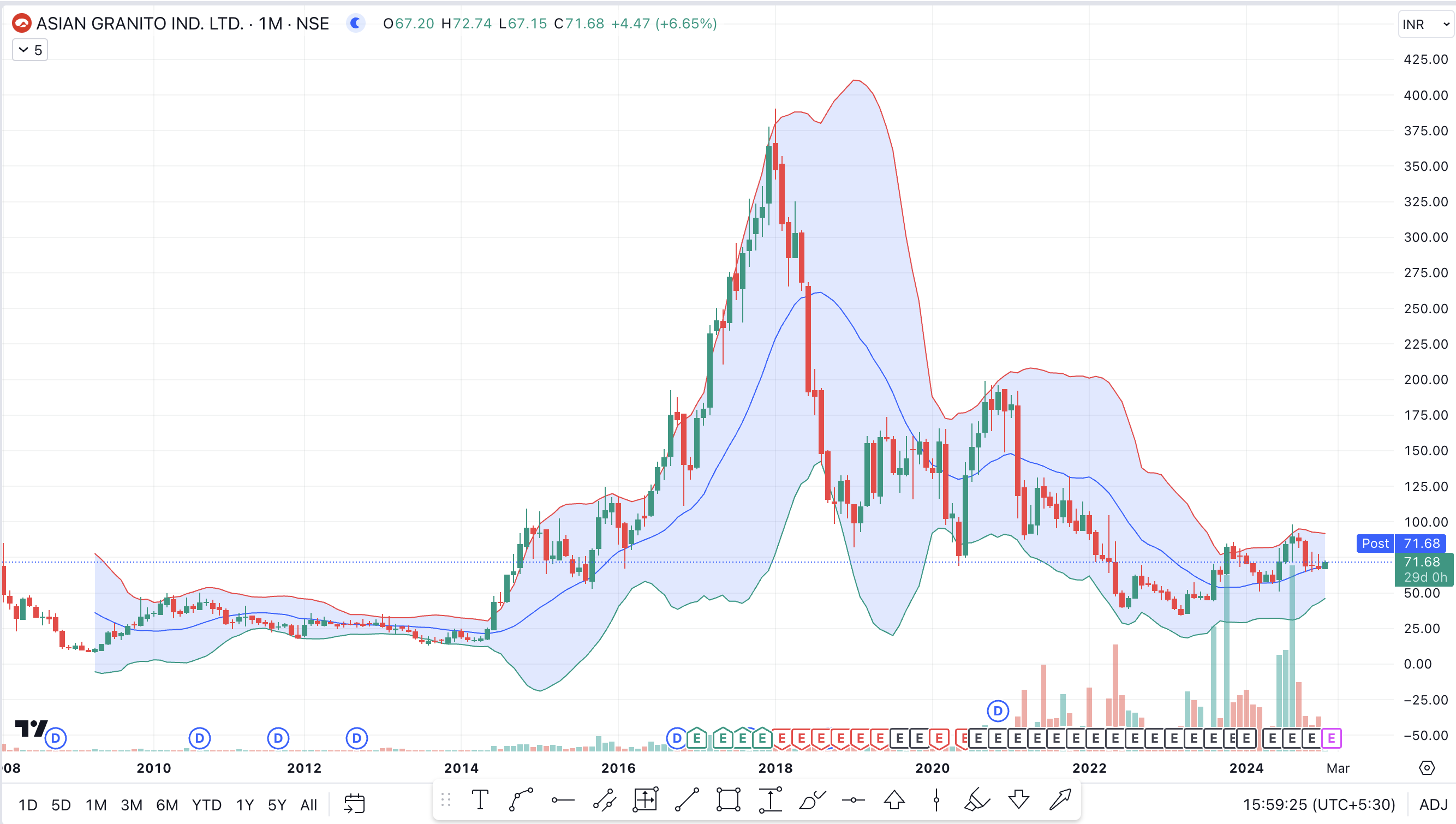This screenshot has width=1456, height=824.
Task: Select the Curve drawing tool
Action: 521,799
